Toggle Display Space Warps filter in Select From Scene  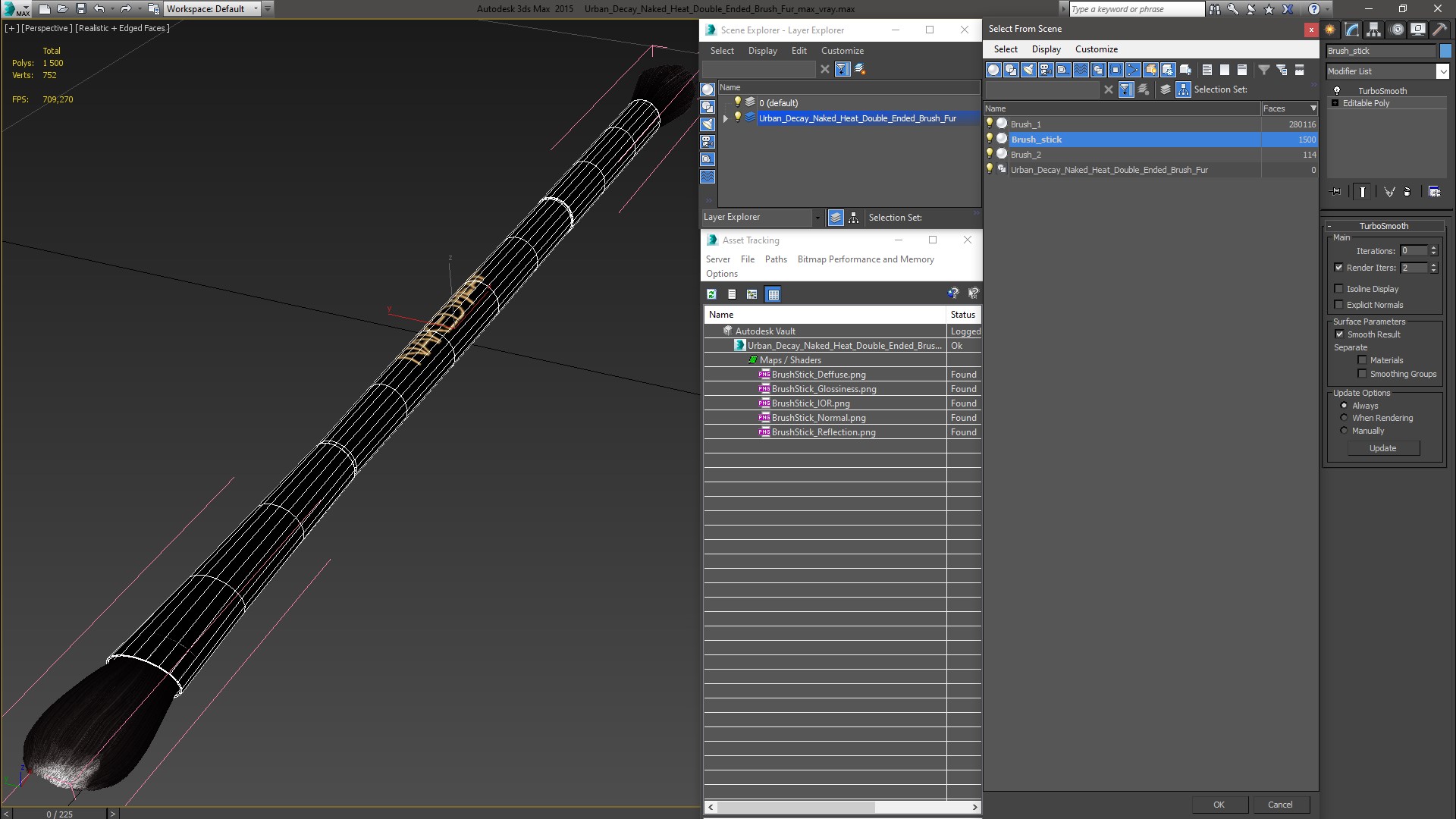pos(1081,70)
